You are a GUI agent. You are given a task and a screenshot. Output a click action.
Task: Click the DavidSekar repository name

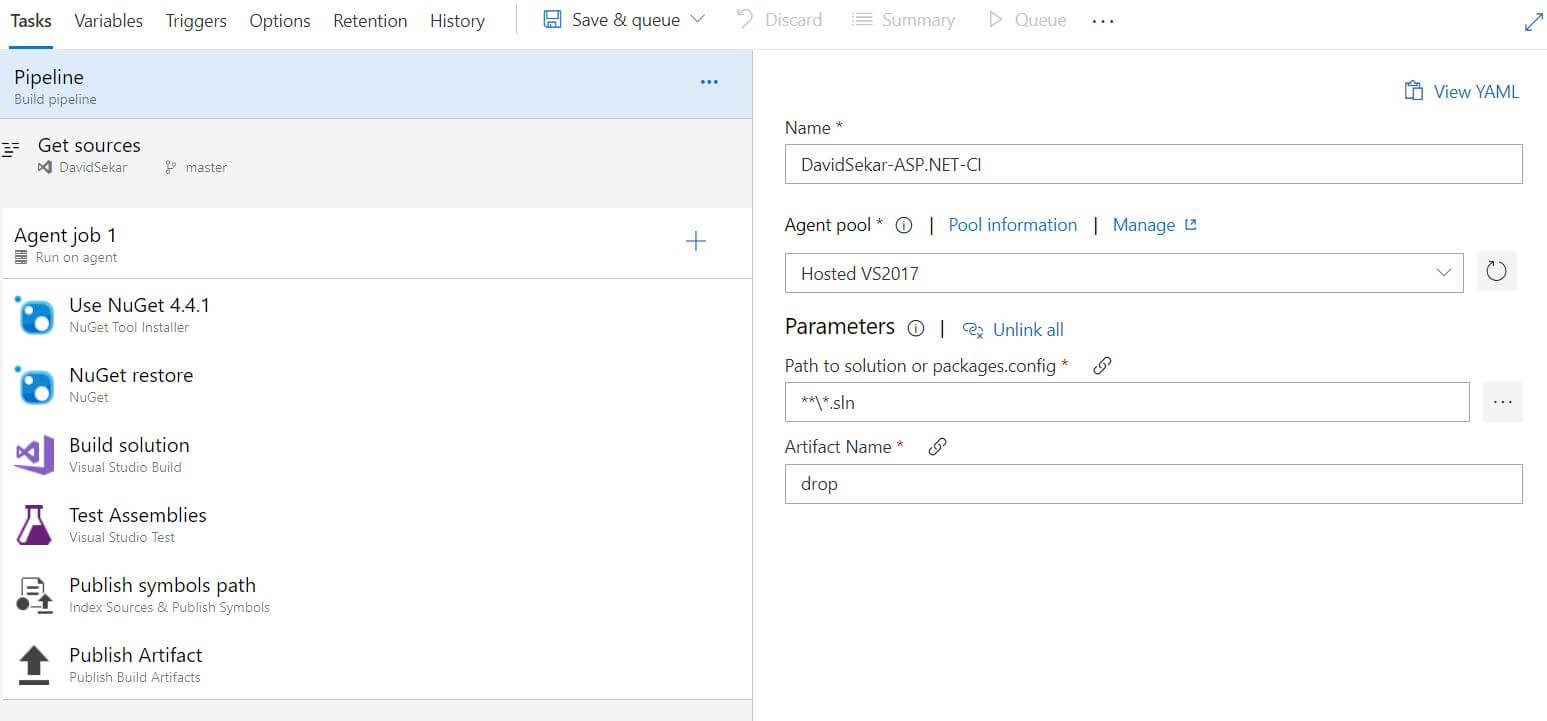click(x=93, y=168)
